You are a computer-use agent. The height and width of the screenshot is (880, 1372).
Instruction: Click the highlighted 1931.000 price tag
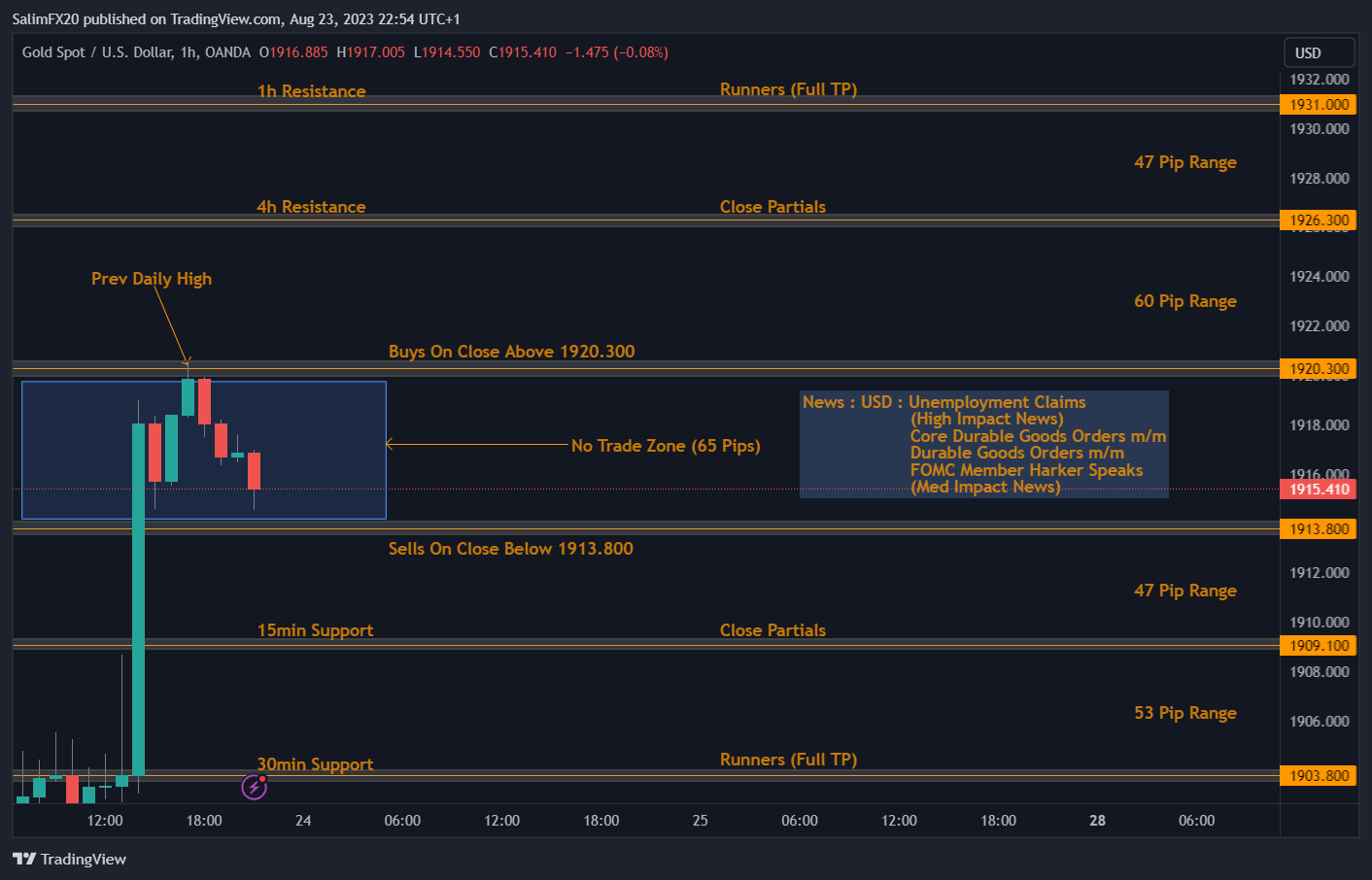pos(1318,104)
